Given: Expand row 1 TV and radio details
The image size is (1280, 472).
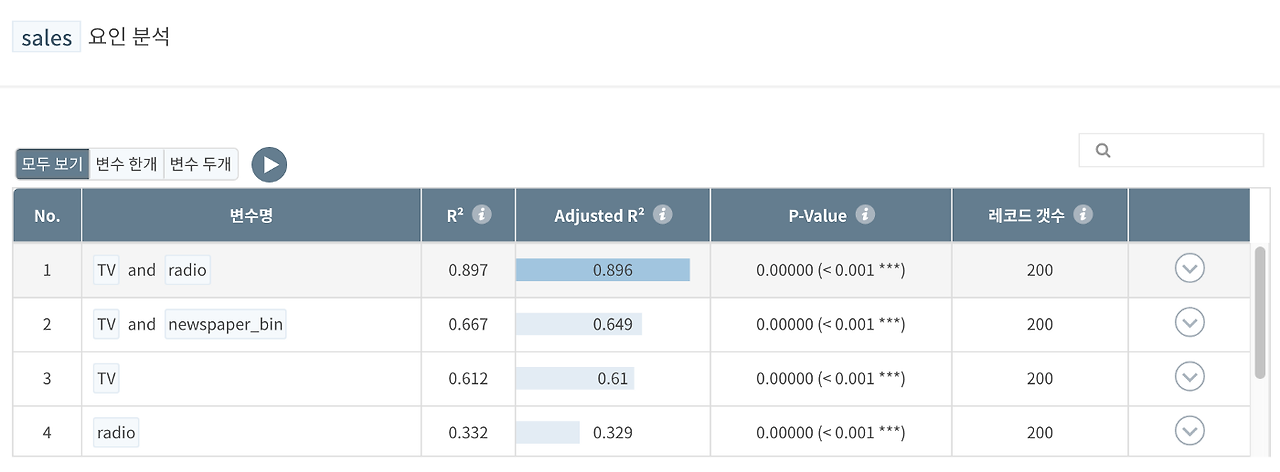Looking at the screenshot, I should coord(1189,269).
